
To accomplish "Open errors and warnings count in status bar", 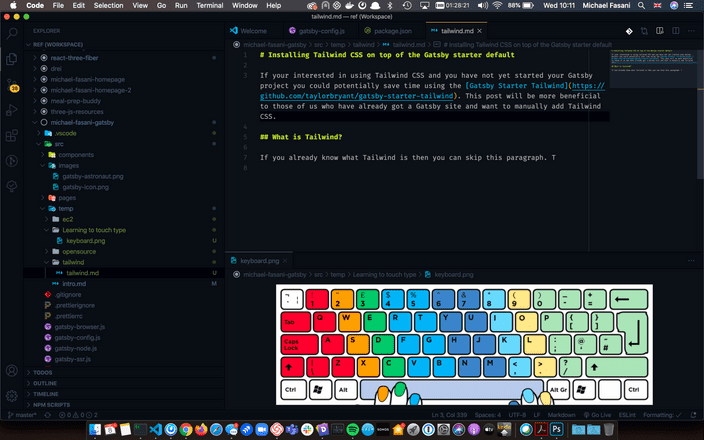I will tap(79, 415).
